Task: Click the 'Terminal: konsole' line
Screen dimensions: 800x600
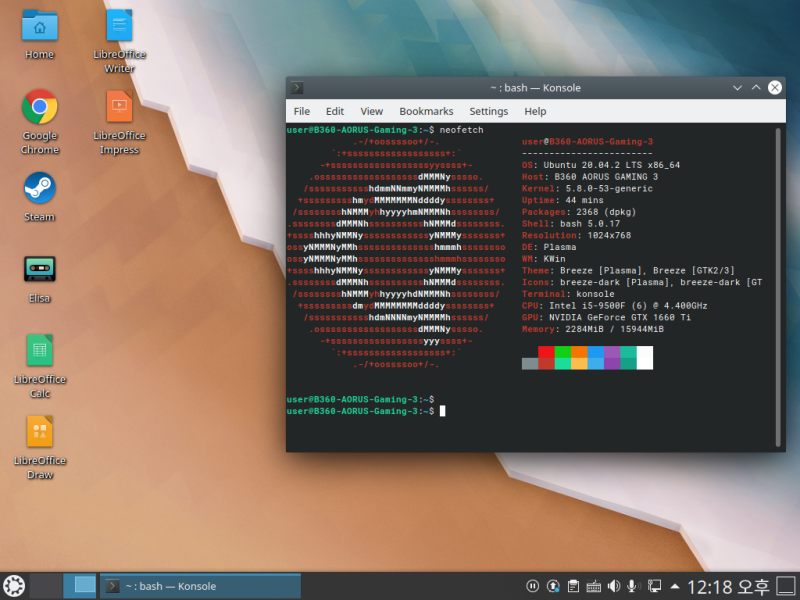Action: pyautogui.click(x=568, y=294)
